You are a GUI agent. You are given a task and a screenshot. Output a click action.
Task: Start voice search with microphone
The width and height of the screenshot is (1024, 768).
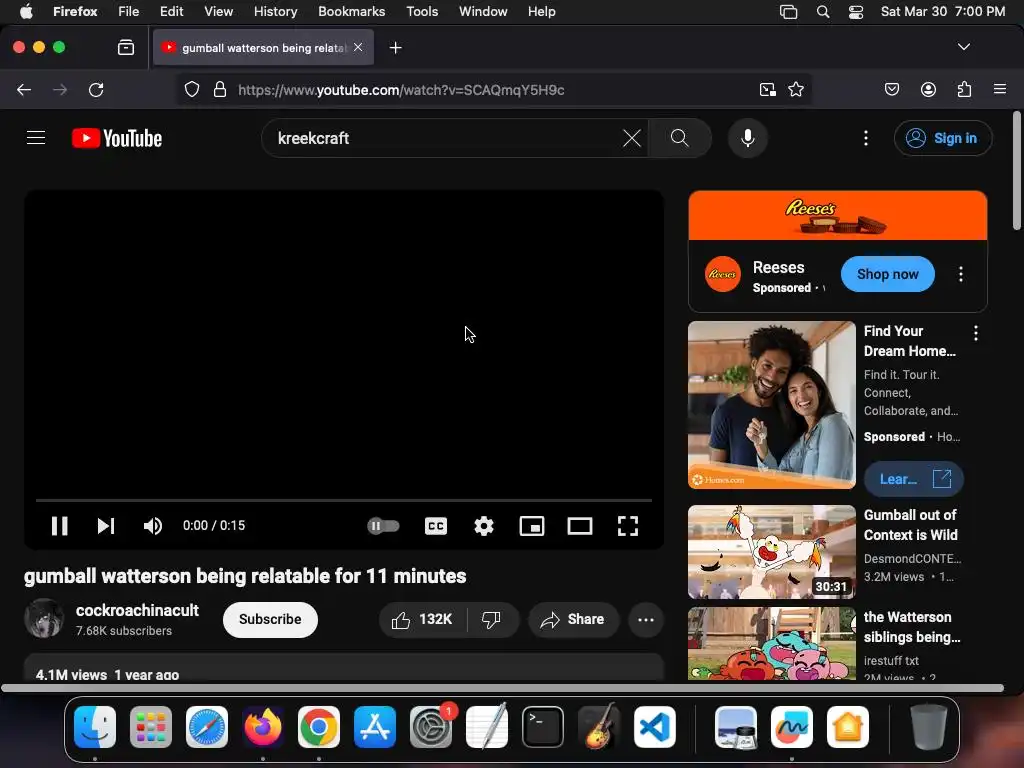pyautogui.click(x=748, y=138)
